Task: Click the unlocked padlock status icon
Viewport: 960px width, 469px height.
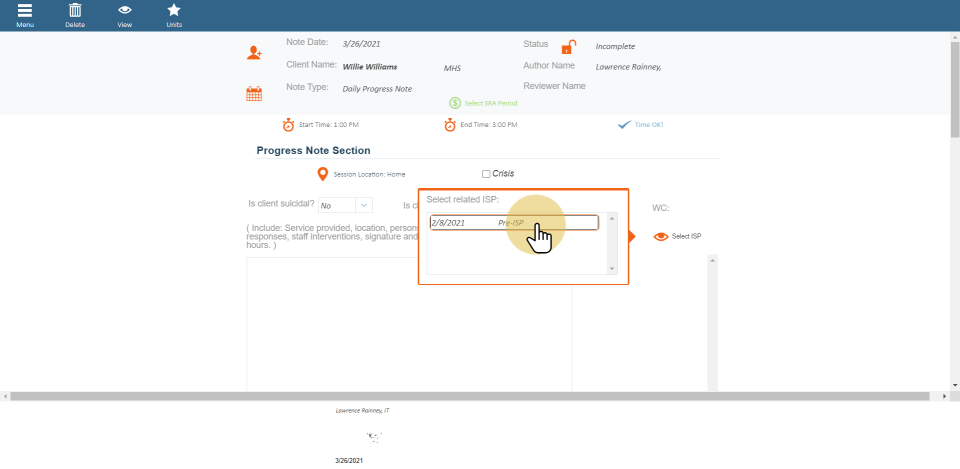Action: coord(568,47)
